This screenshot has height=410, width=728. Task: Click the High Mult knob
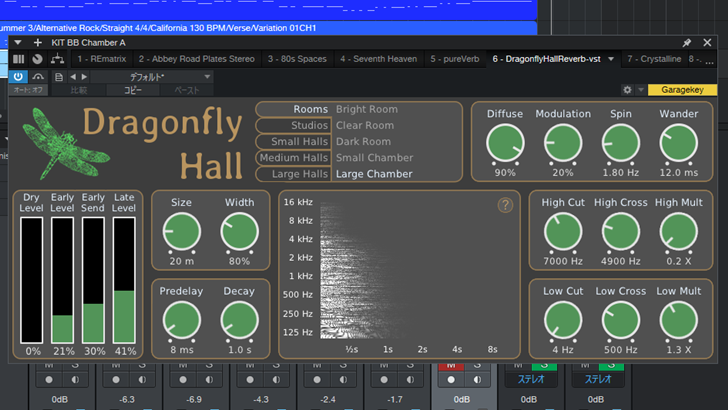point(678,232)
